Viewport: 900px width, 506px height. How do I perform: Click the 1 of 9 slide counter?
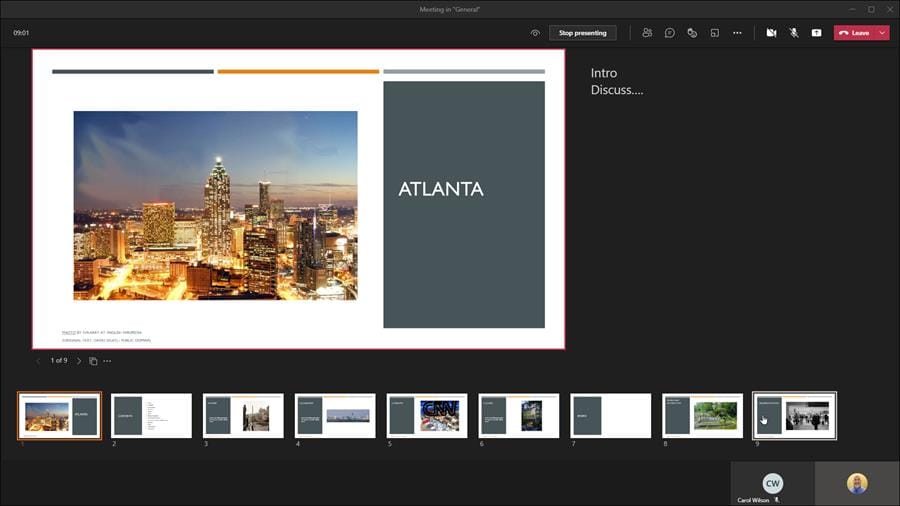point(59,360)
